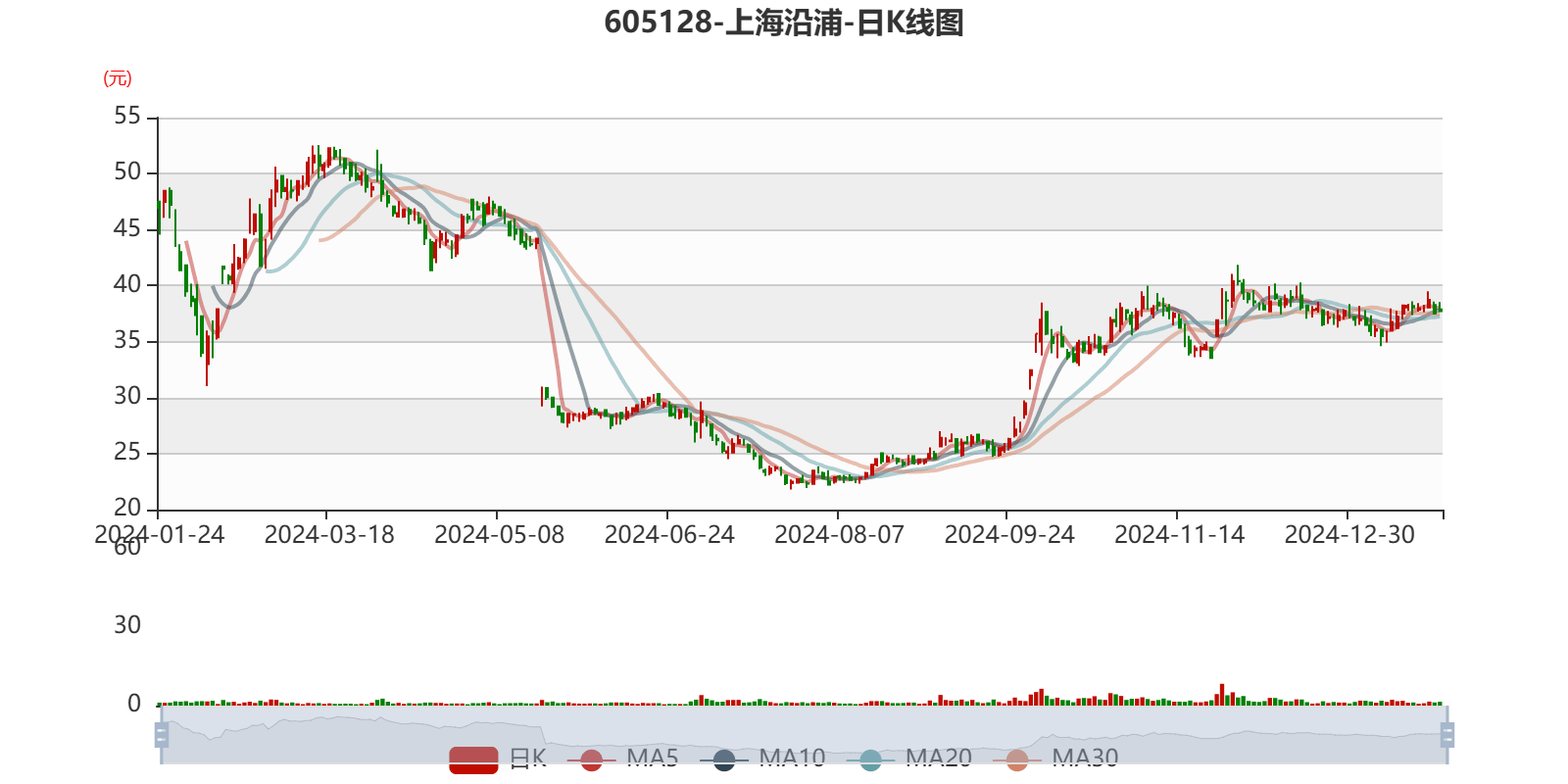Viewport: 1568px width, 784px height.
Task: Toggle the 日K candlestick series legend
Action: pos(498,759)
